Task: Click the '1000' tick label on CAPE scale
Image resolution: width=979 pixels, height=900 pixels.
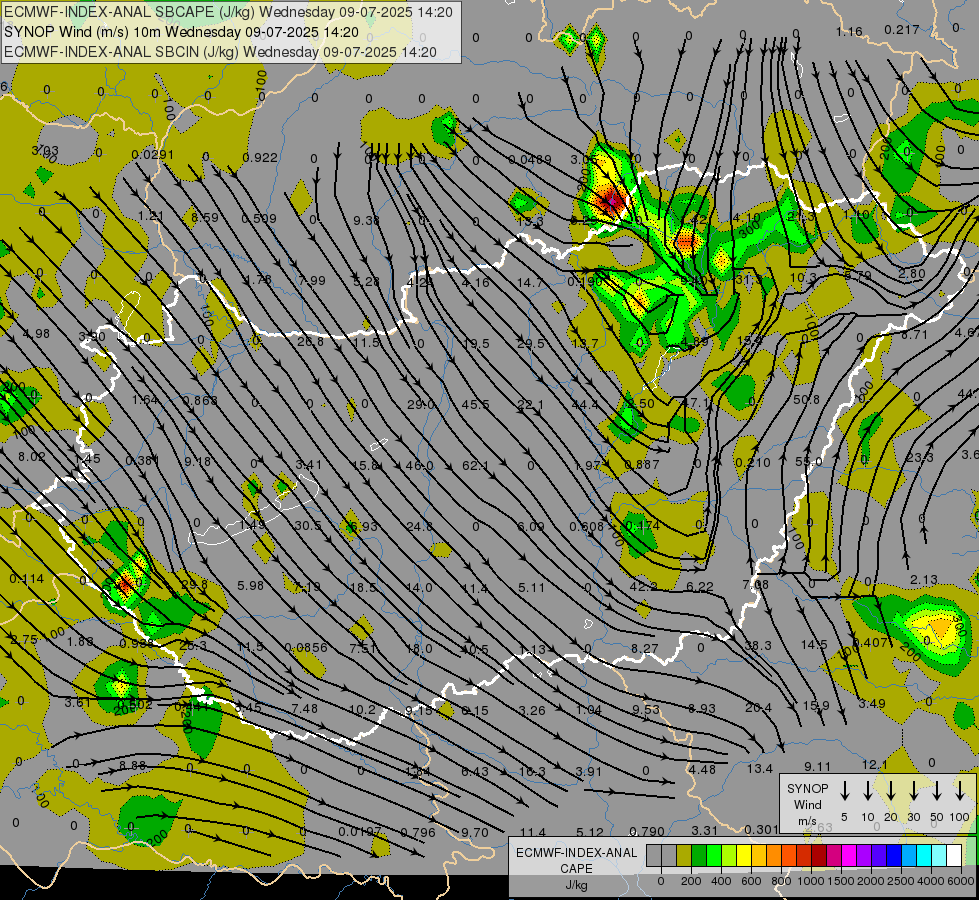Action: (810, 881)
